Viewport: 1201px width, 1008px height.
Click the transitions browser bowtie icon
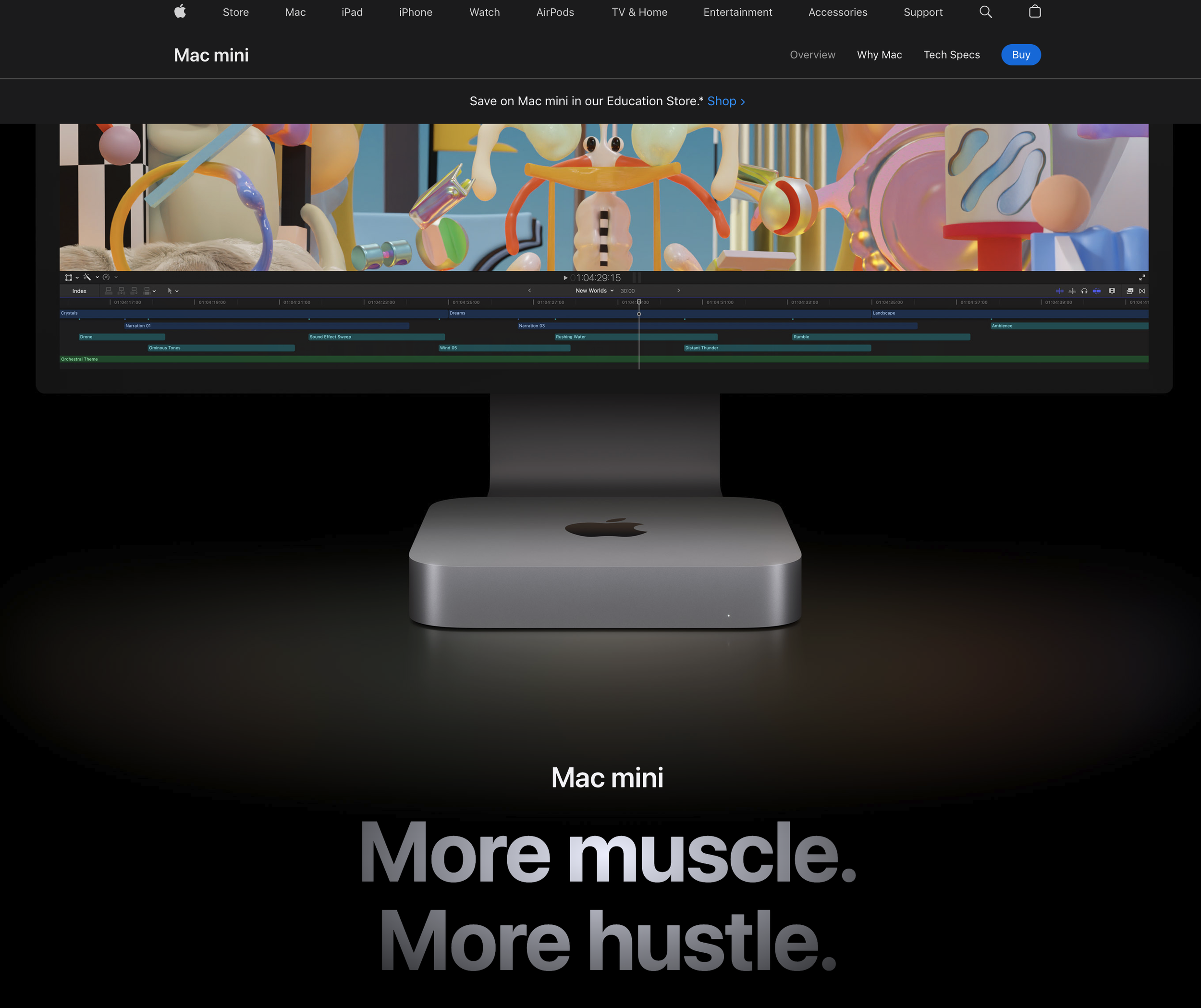click(x=1142, y=291)
